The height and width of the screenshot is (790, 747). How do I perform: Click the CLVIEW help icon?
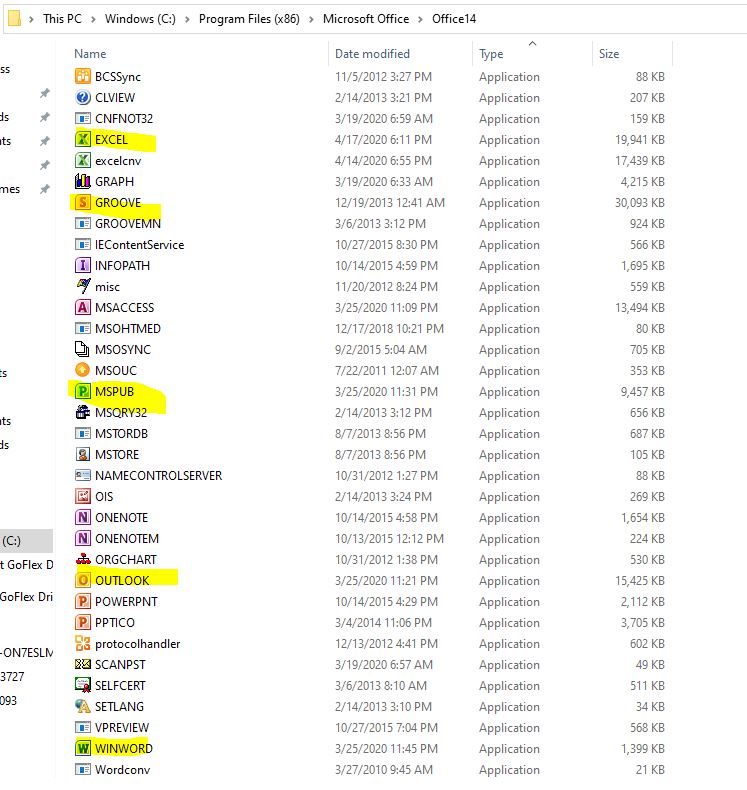pyautogui.click(x=83, y=98)
